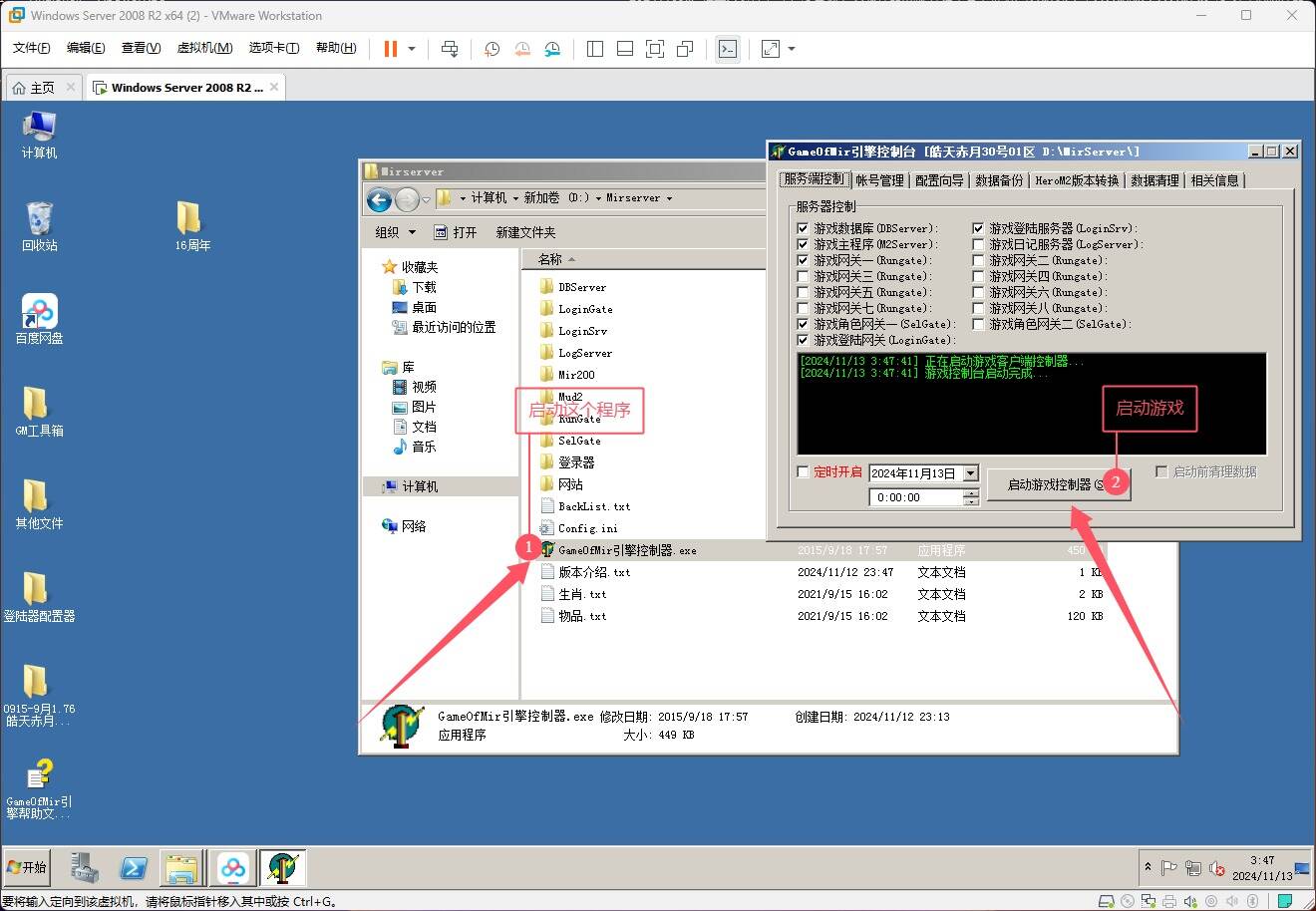The width and height of the screenshot is (1316, 911).
Task: Click the PowerShell icon in the taskbar
Action: tap(134, 868)
